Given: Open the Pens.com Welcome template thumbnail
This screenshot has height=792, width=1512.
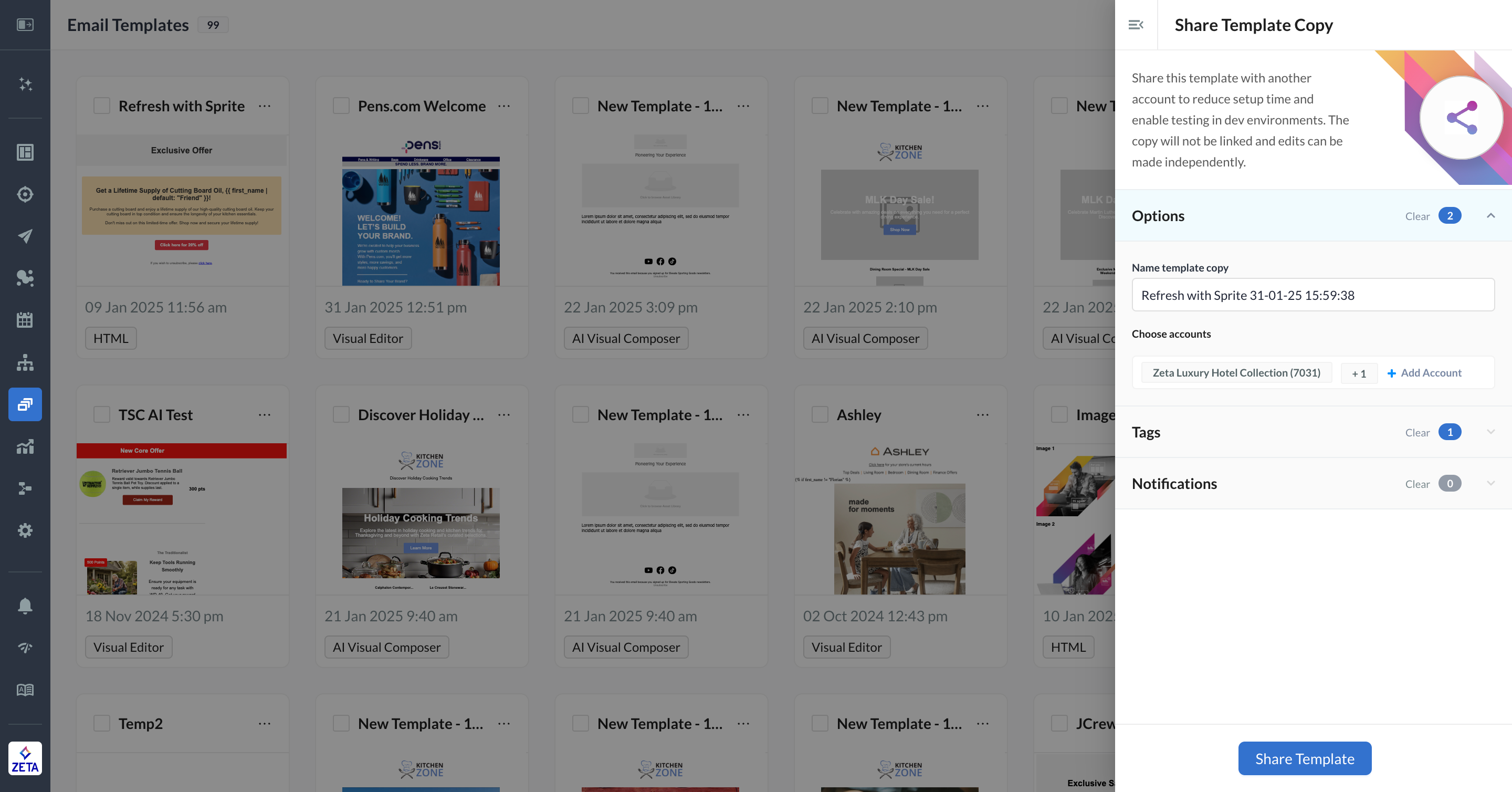Looking at the screenshot, I should coord(421,211).
